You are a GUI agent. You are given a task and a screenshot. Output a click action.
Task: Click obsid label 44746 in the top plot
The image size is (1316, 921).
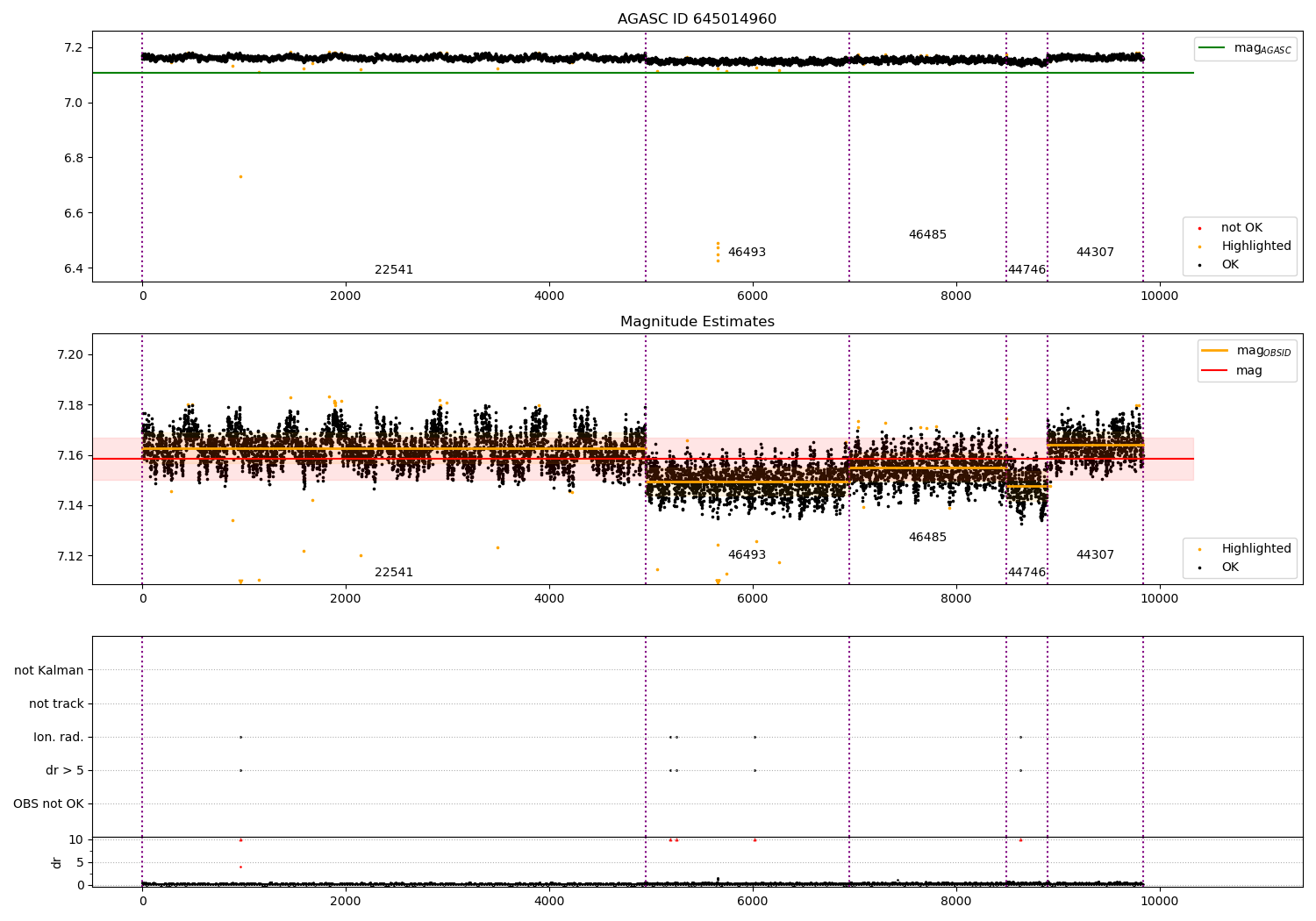[x=1026, y=270]
